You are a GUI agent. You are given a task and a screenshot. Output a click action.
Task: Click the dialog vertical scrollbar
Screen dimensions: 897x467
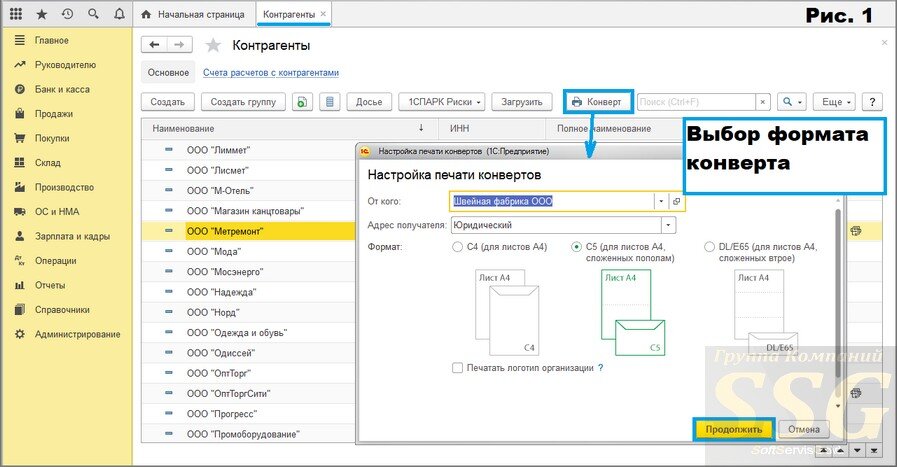point(838,293)
